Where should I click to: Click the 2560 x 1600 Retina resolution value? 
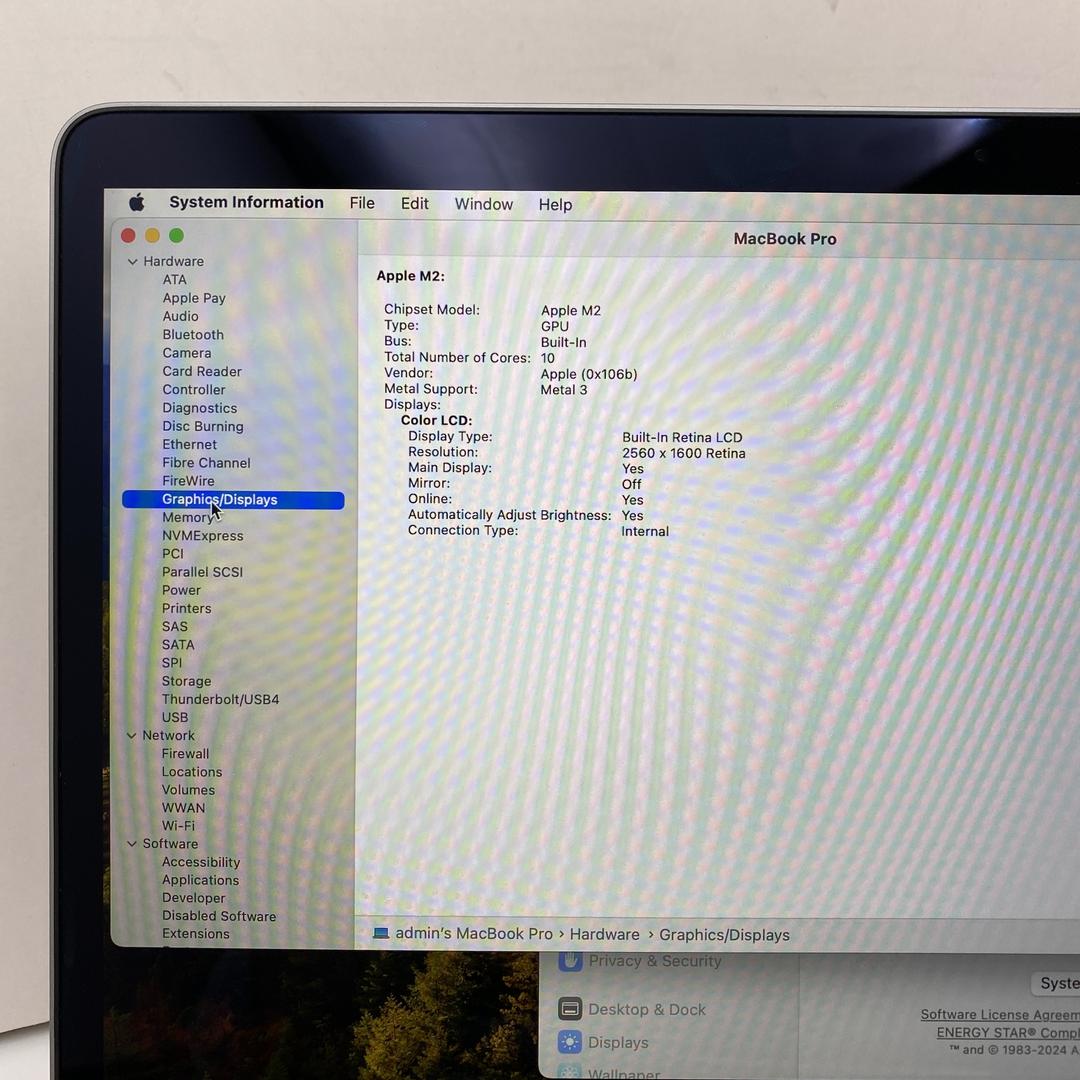coord(683,453)
